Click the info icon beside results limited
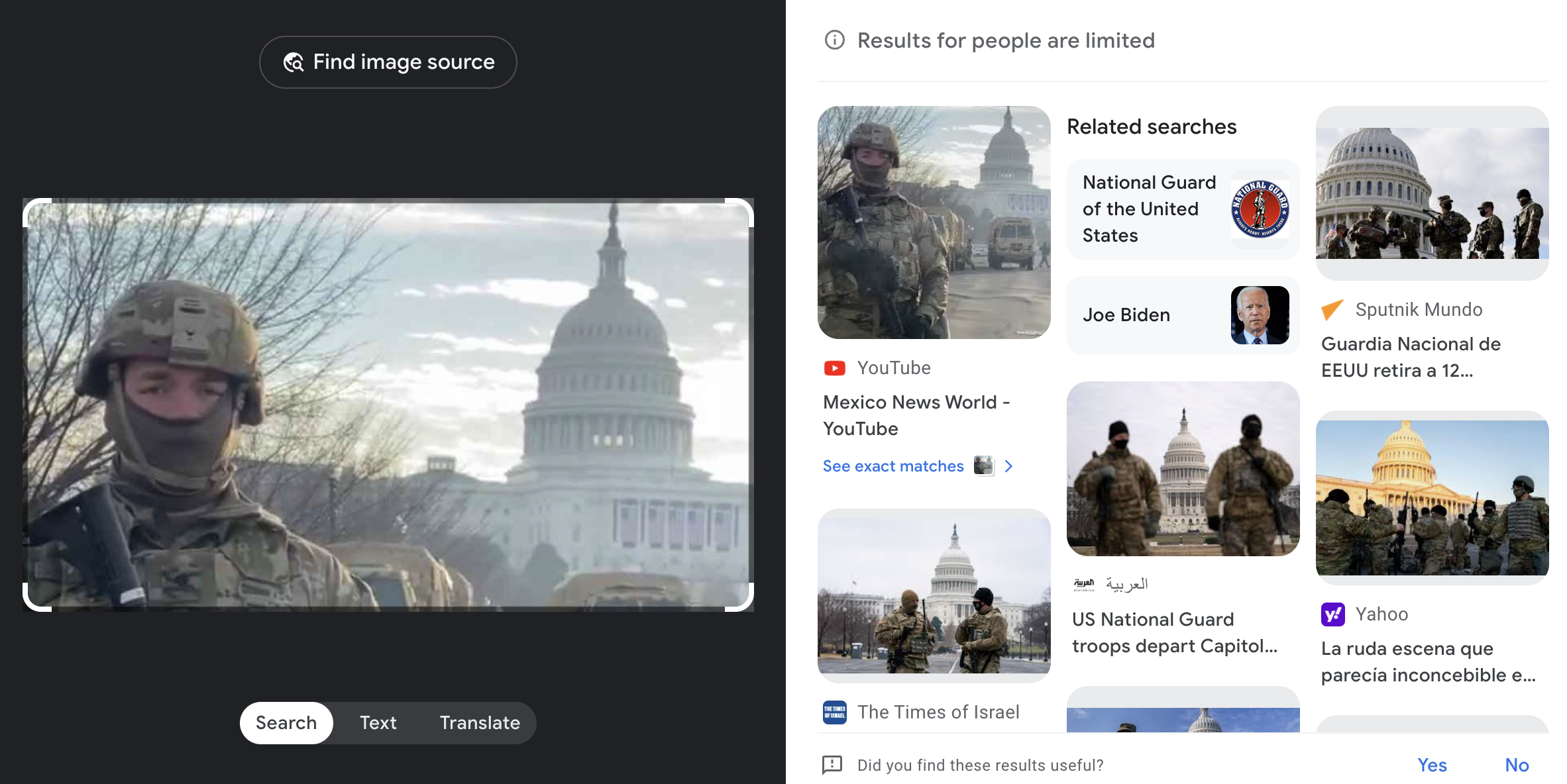 [x=834, y=40]
